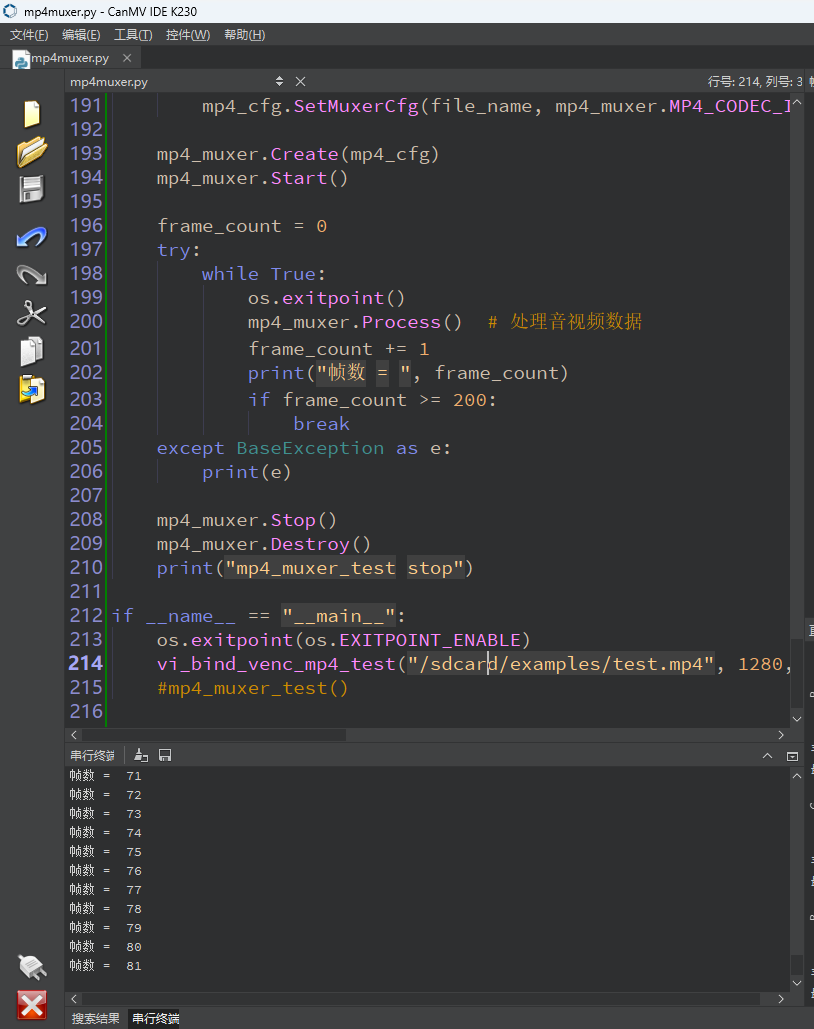
Task: Click "/sdcard/examples/test.mp4" string
Action: point(561,664)
